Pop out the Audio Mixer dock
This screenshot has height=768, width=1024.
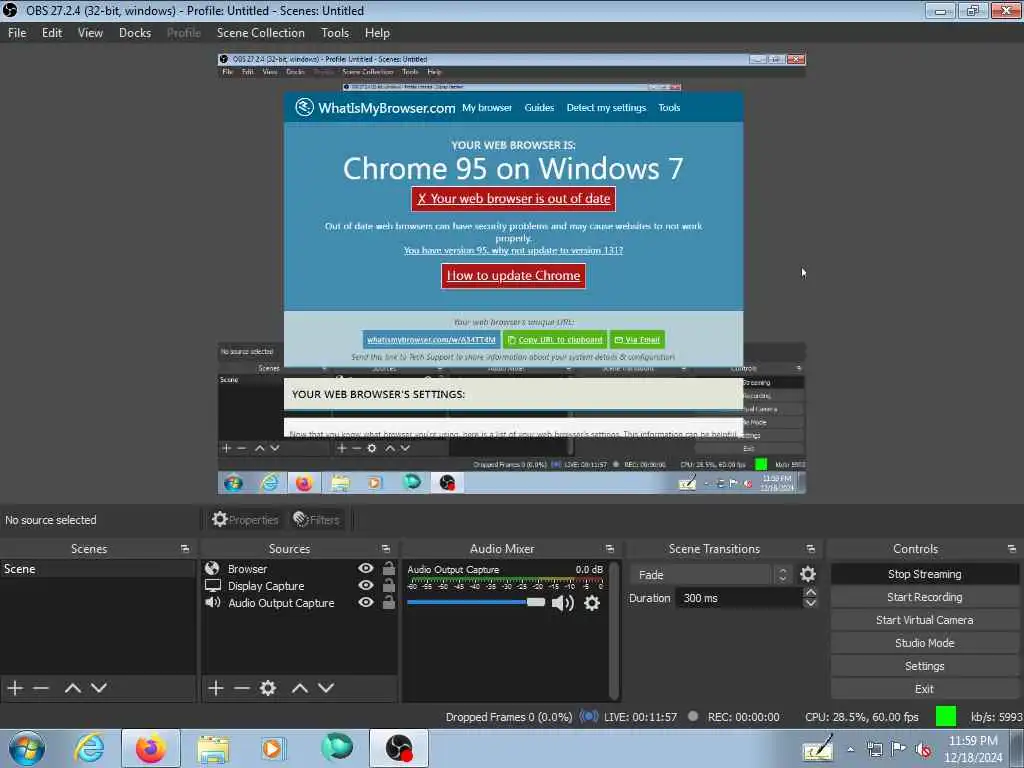pos(609,549)
